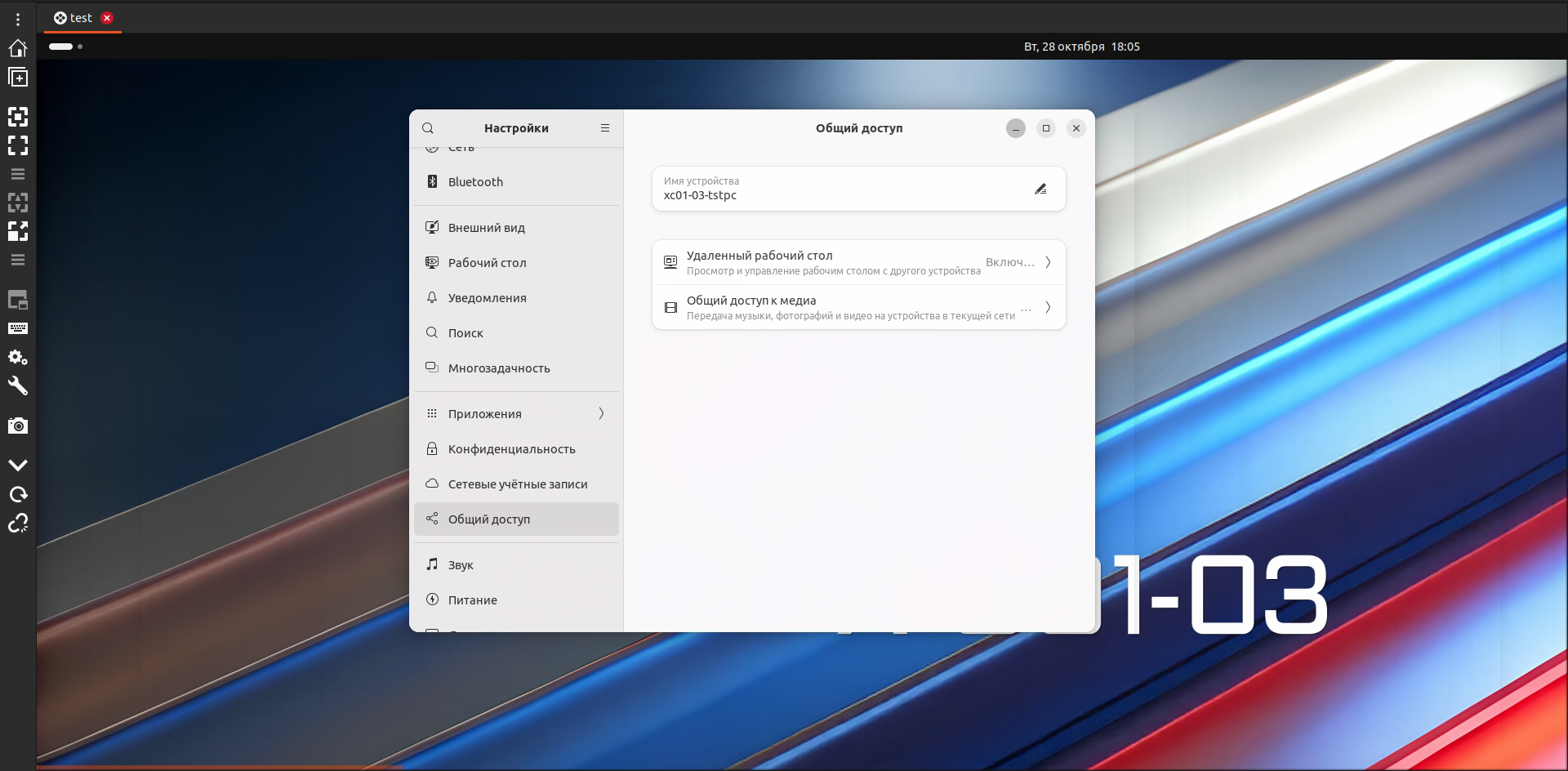Image resolution: width=1568 pixels, height=771 pixels.
Task: Click the refresh arrow icon in left toolbar
Action: (x=18, y=494)
